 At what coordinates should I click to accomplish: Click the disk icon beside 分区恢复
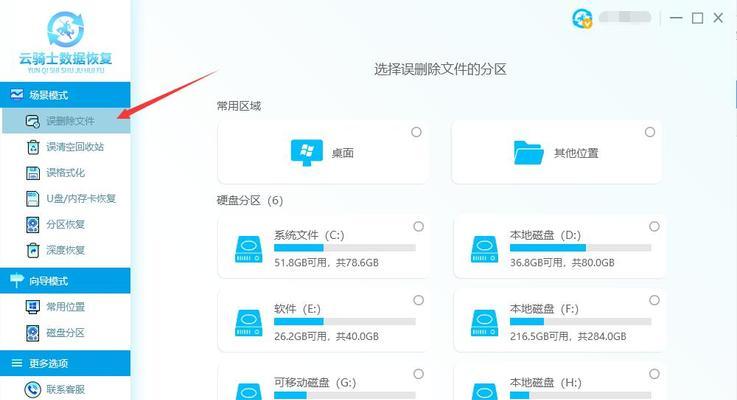click(x=32, y=225)
